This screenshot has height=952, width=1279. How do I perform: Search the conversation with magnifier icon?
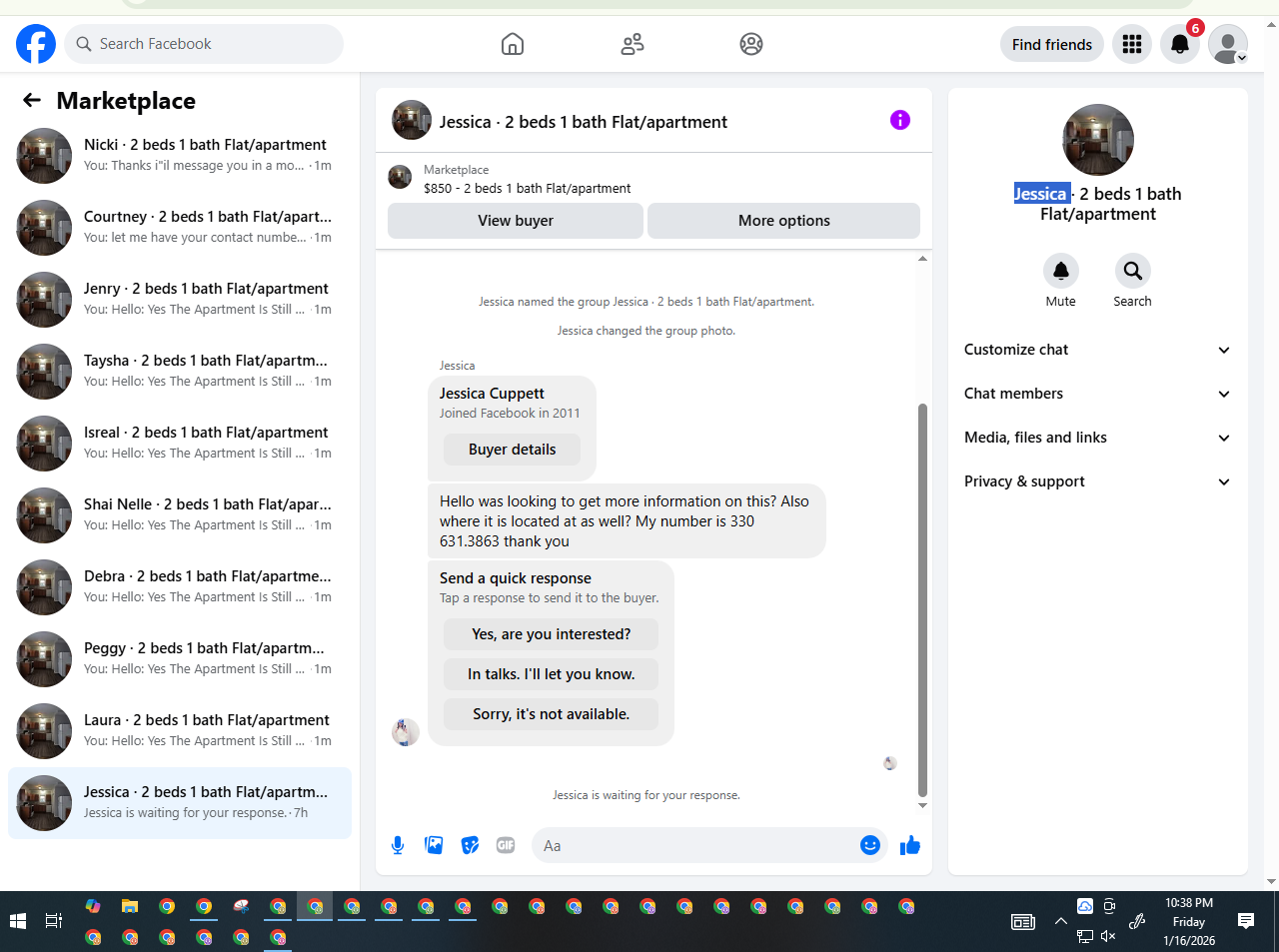(1133, 271)
